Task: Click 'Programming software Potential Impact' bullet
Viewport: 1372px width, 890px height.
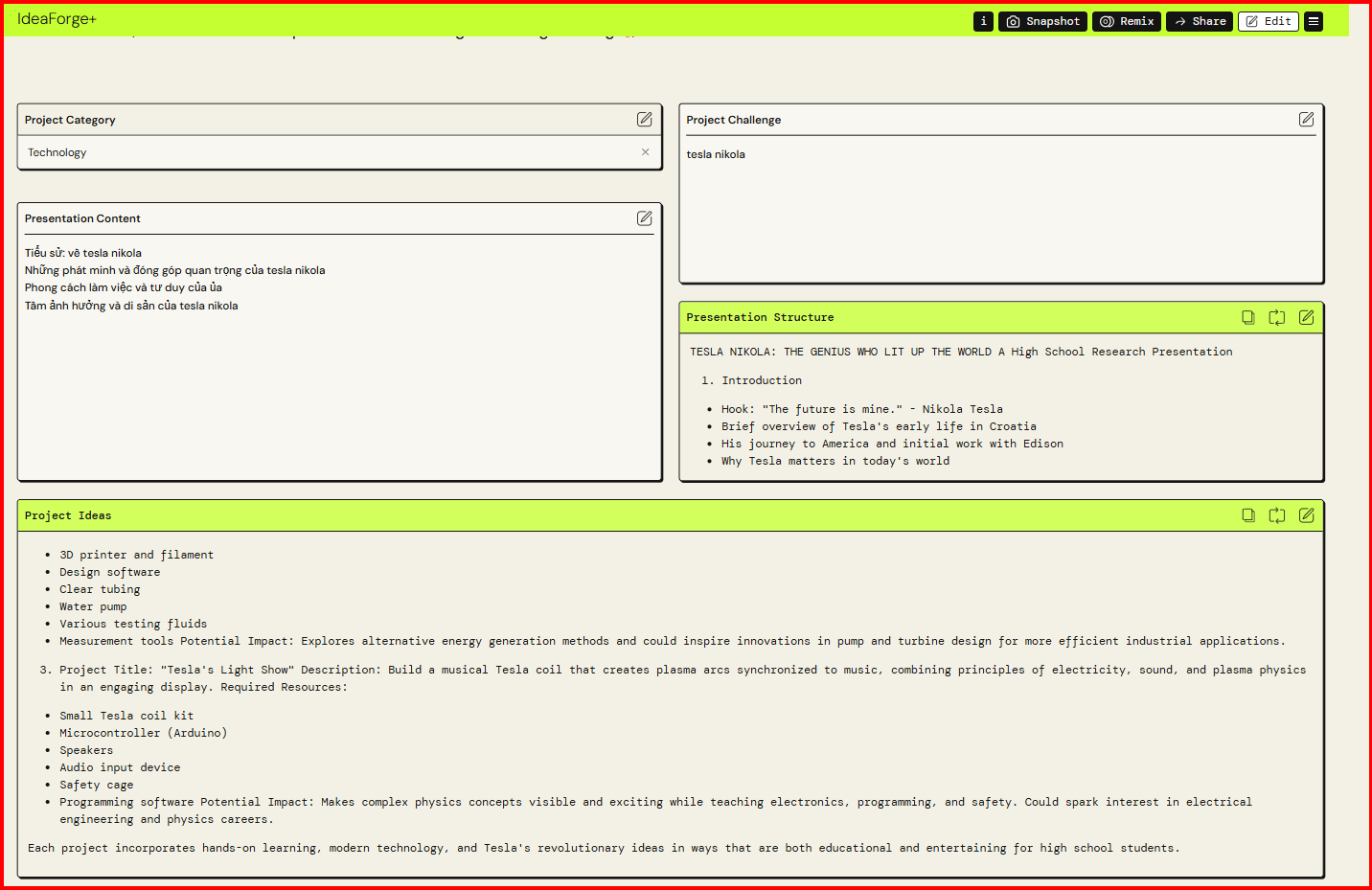Action: pyautogui.click(x=655, y=810)
